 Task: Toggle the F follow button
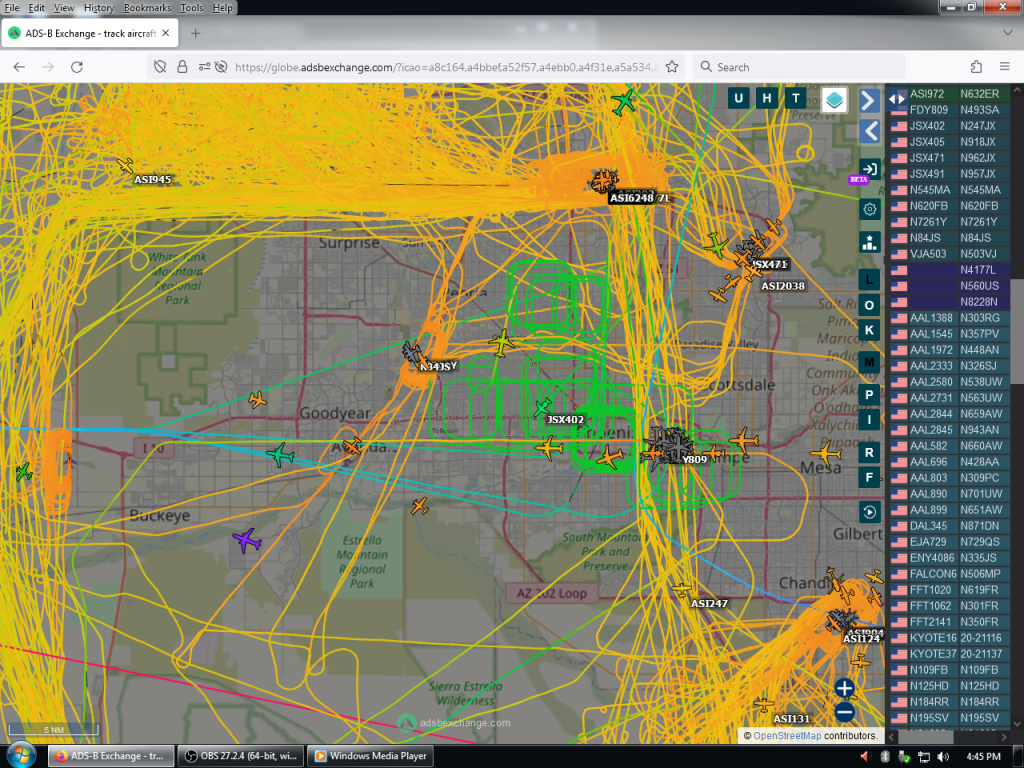pos(869,477)
